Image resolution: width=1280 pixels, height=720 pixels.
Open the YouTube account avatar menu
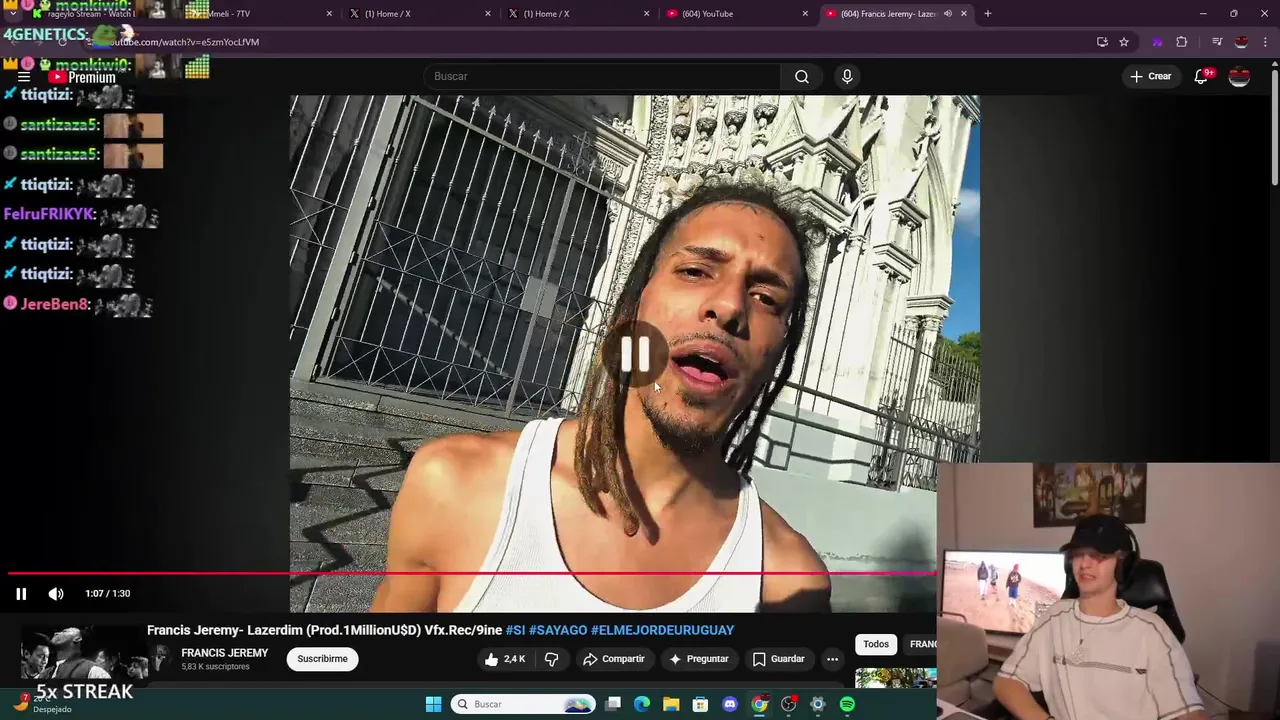(x=1239, y=76)
